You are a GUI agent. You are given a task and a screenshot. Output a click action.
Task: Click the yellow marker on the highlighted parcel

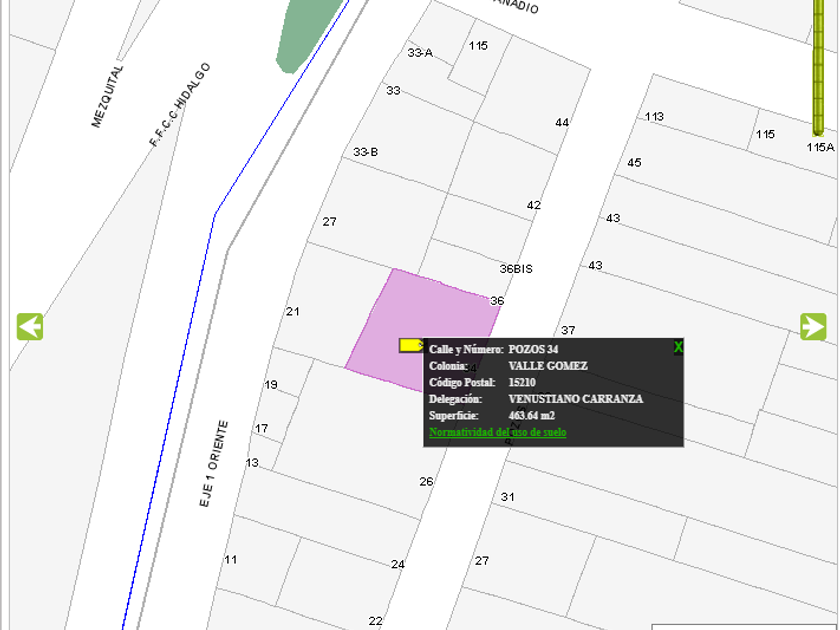[x=410, y=345]
